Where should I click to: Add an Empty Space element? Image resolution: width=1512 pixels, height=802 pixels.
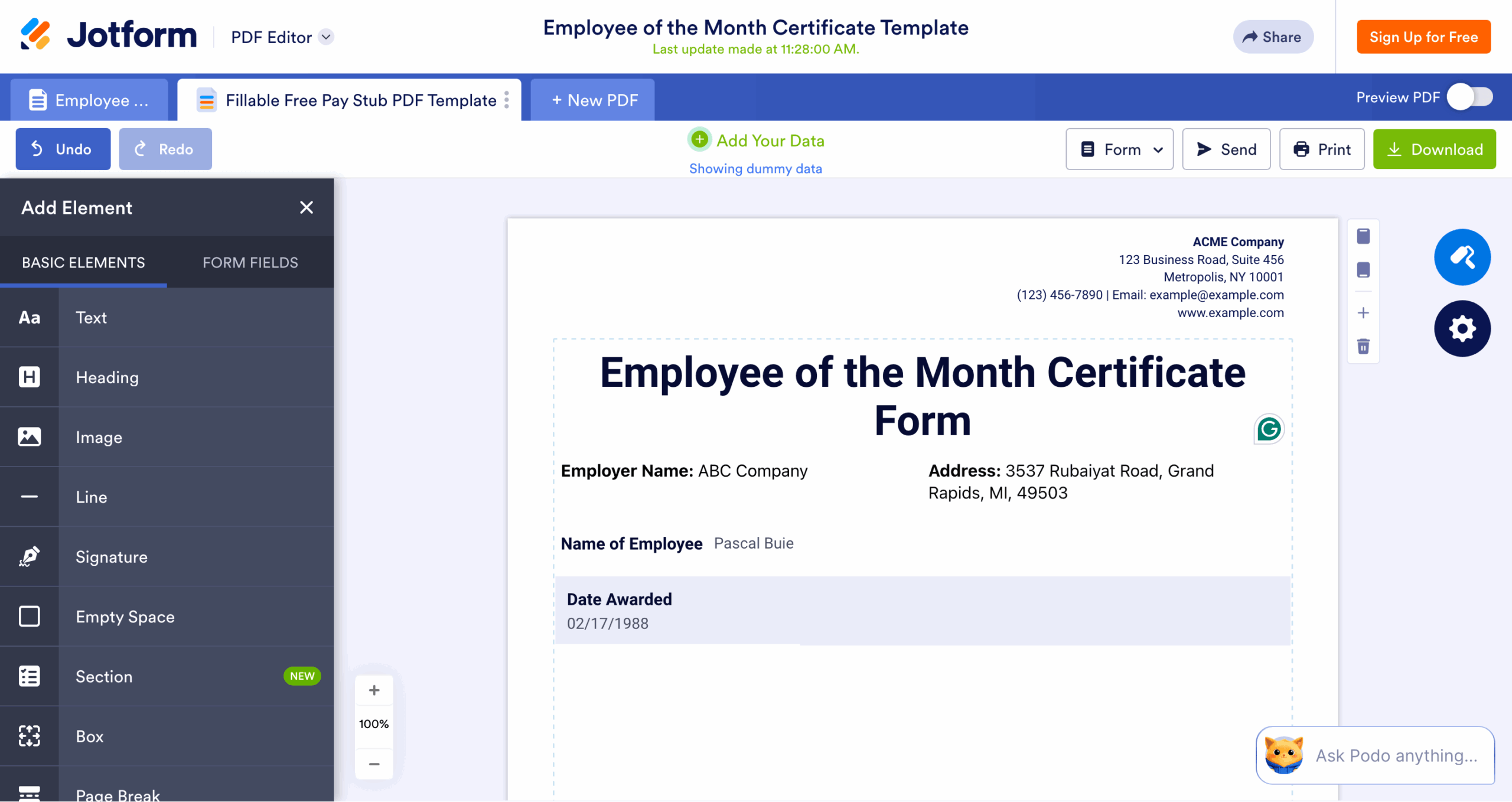coord(167,617)
